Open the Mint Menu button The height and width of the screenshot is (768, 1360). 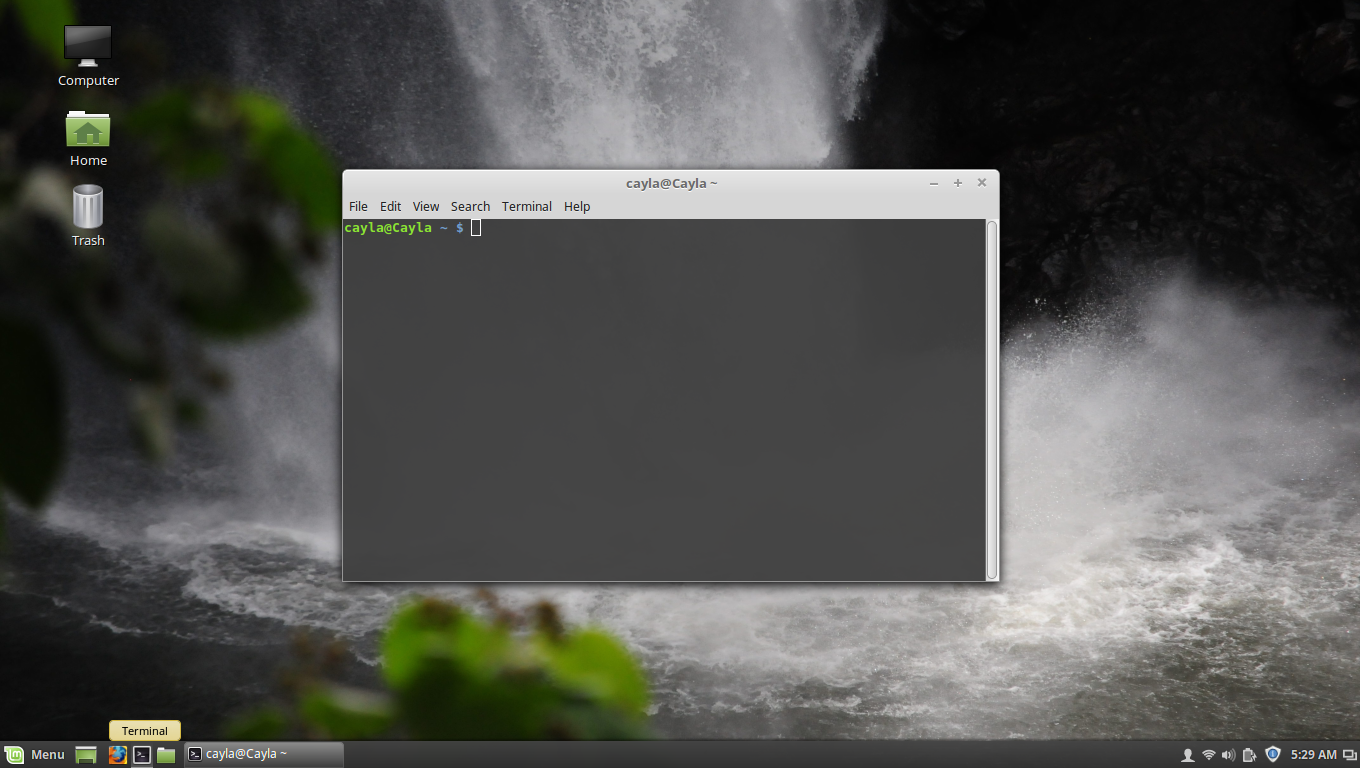pos(37,754)
